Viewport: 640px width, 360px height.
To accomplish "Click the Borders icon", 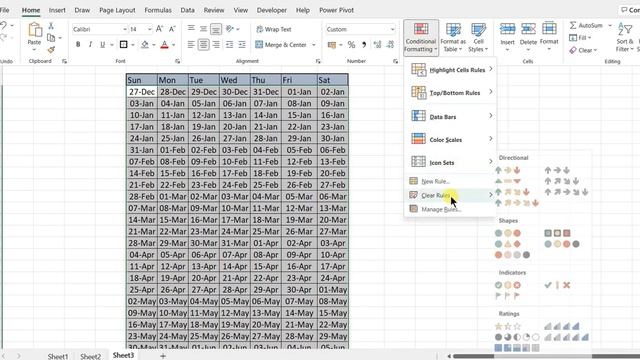I will tap(123, 44).
